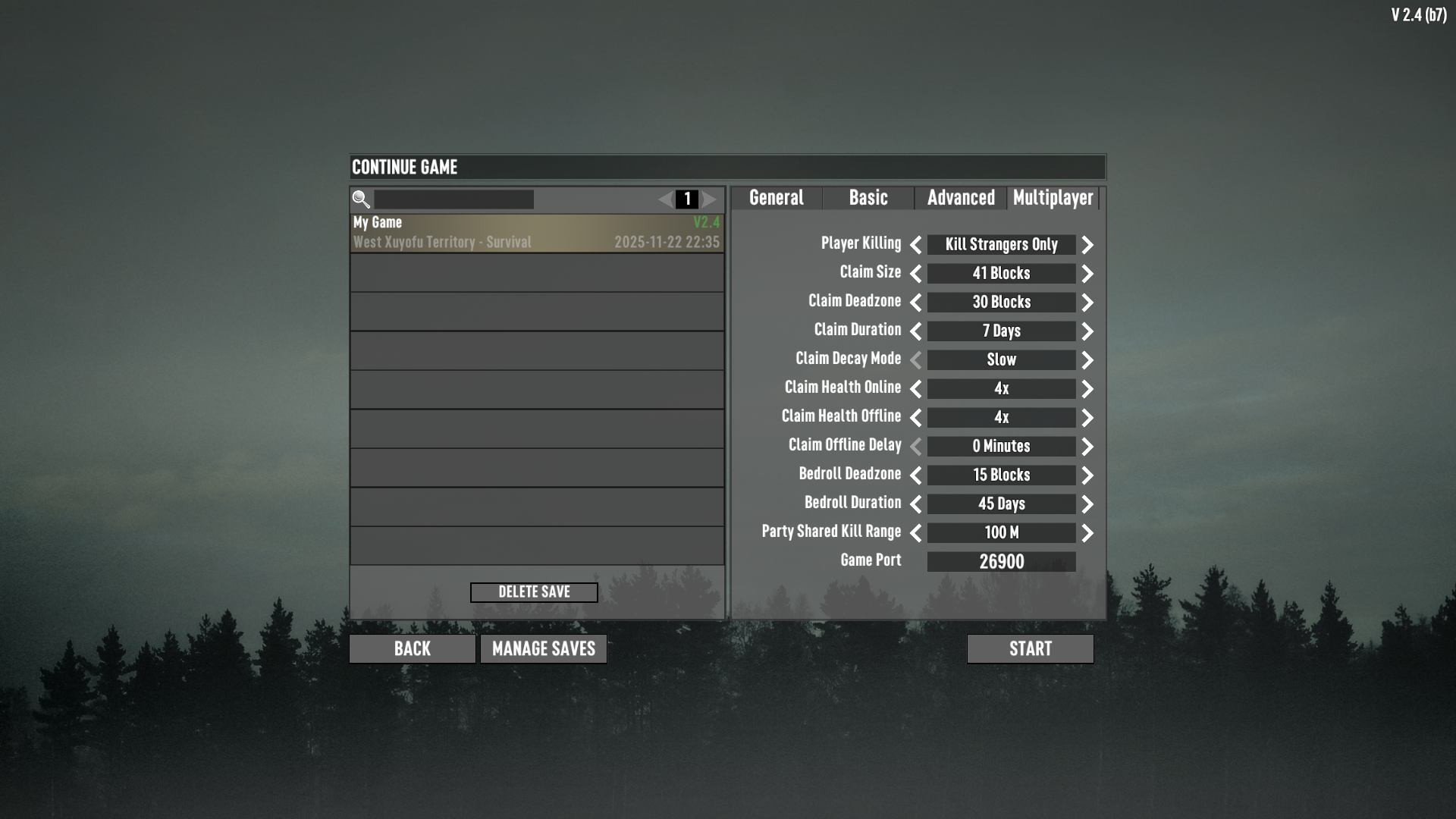Switch to the General tab

(776, 198)
